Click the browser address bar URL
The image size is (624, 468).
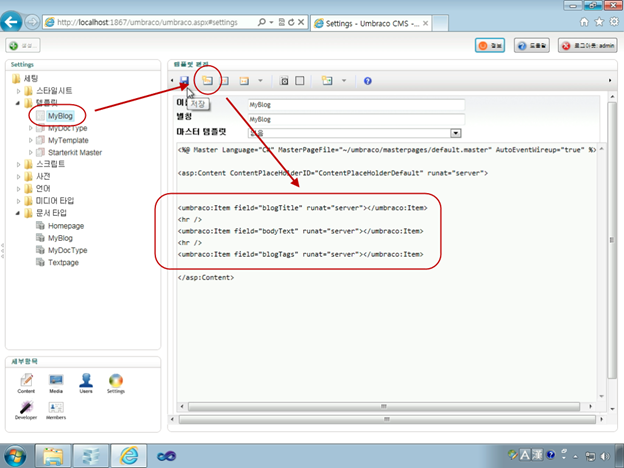[147, 22]
